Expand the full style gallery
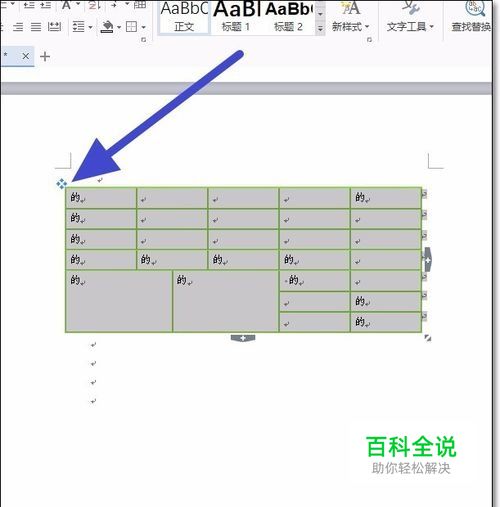Viewport: 500px width, 507px height. click(x=320, y=29)
